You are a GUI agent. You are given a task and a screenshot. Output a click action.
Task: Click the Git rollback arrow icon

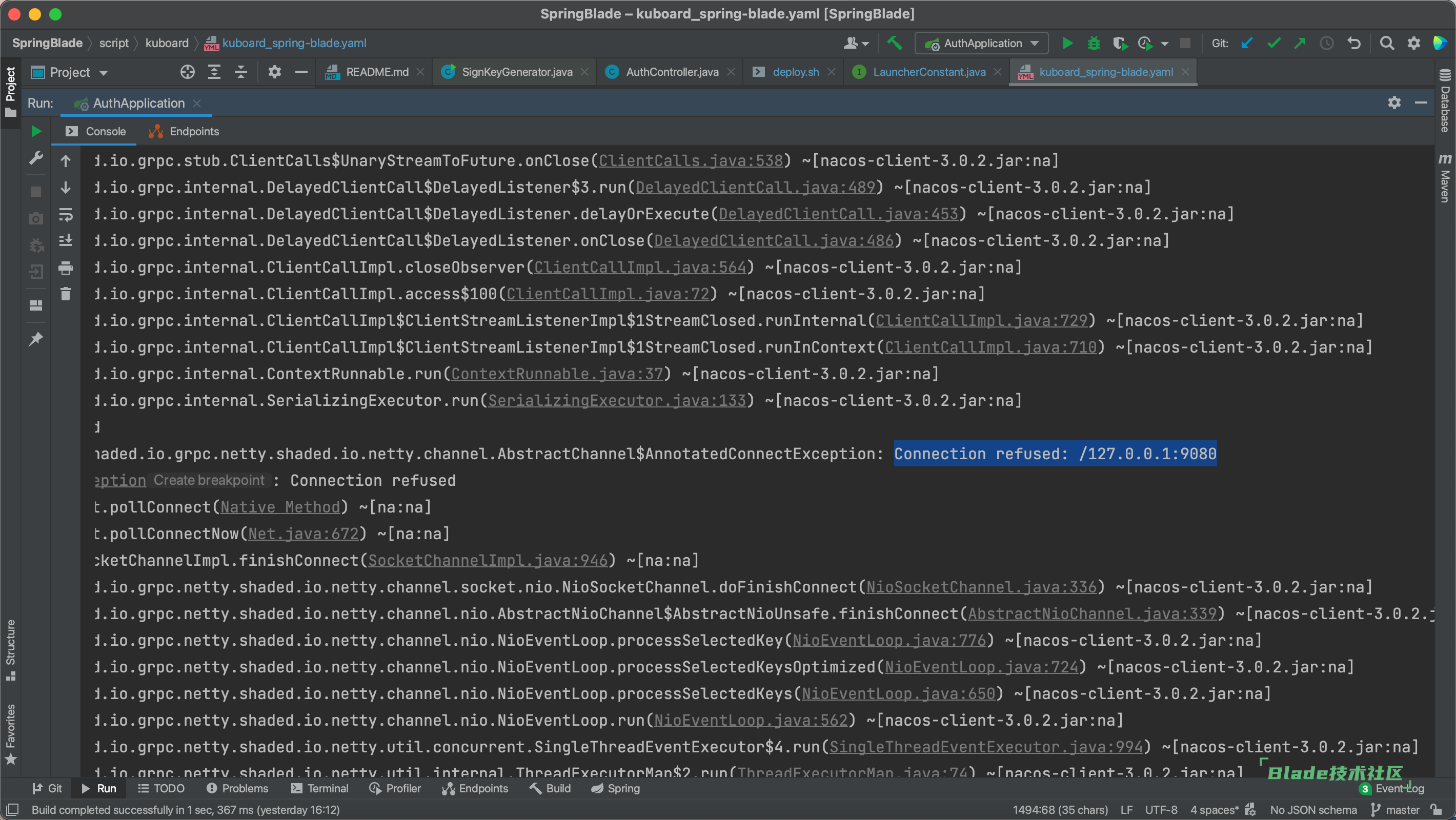pos(1353,44)
